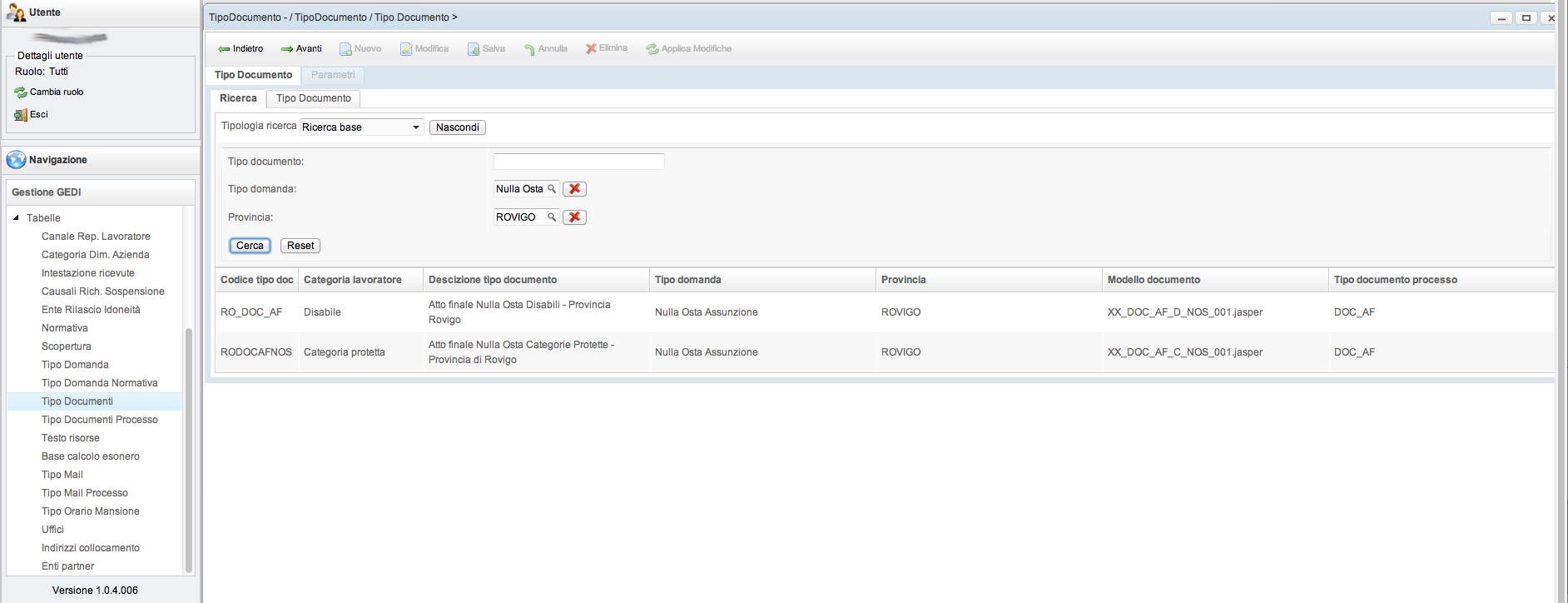
Task: Switch to Tipo Documento sub-tab
Action: coord(314,98)
